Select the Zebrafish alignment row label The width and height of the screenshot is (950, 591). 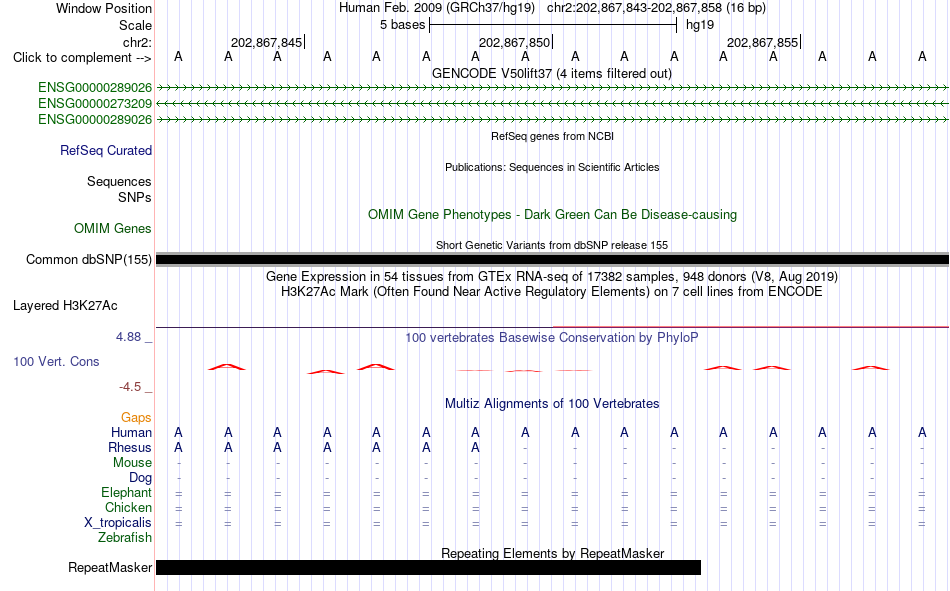coord(125,538)
